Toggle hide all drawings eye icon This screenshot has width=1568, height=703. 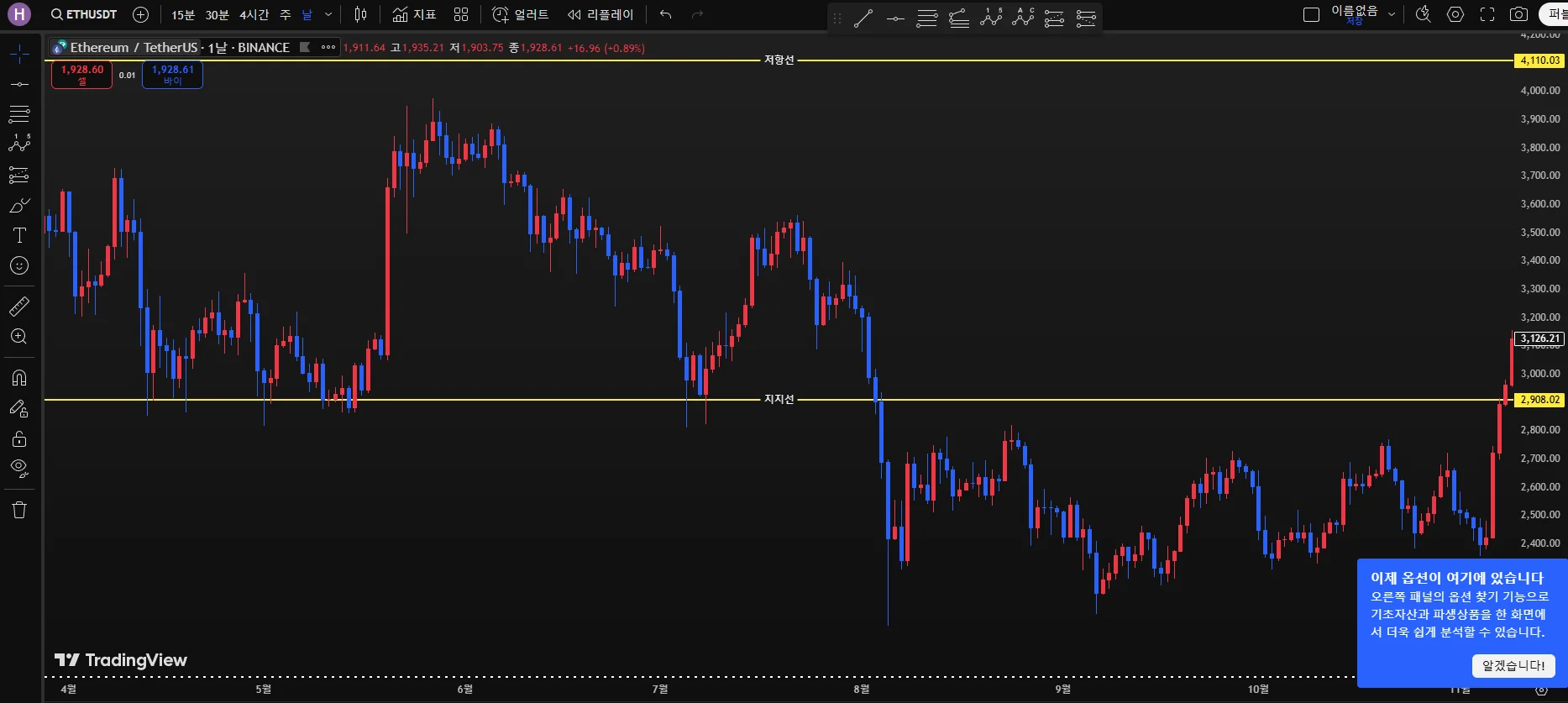point(19,468)
